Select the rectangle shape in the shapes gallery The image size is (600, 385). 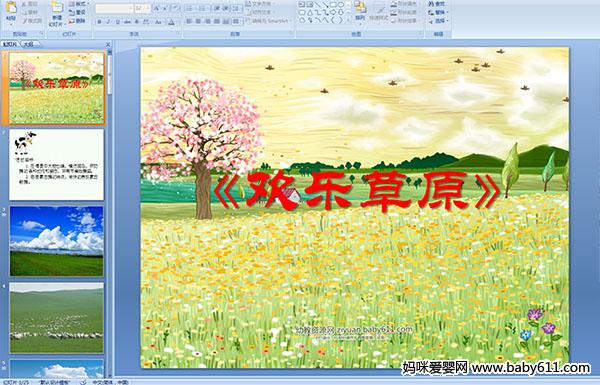[333, 4]
